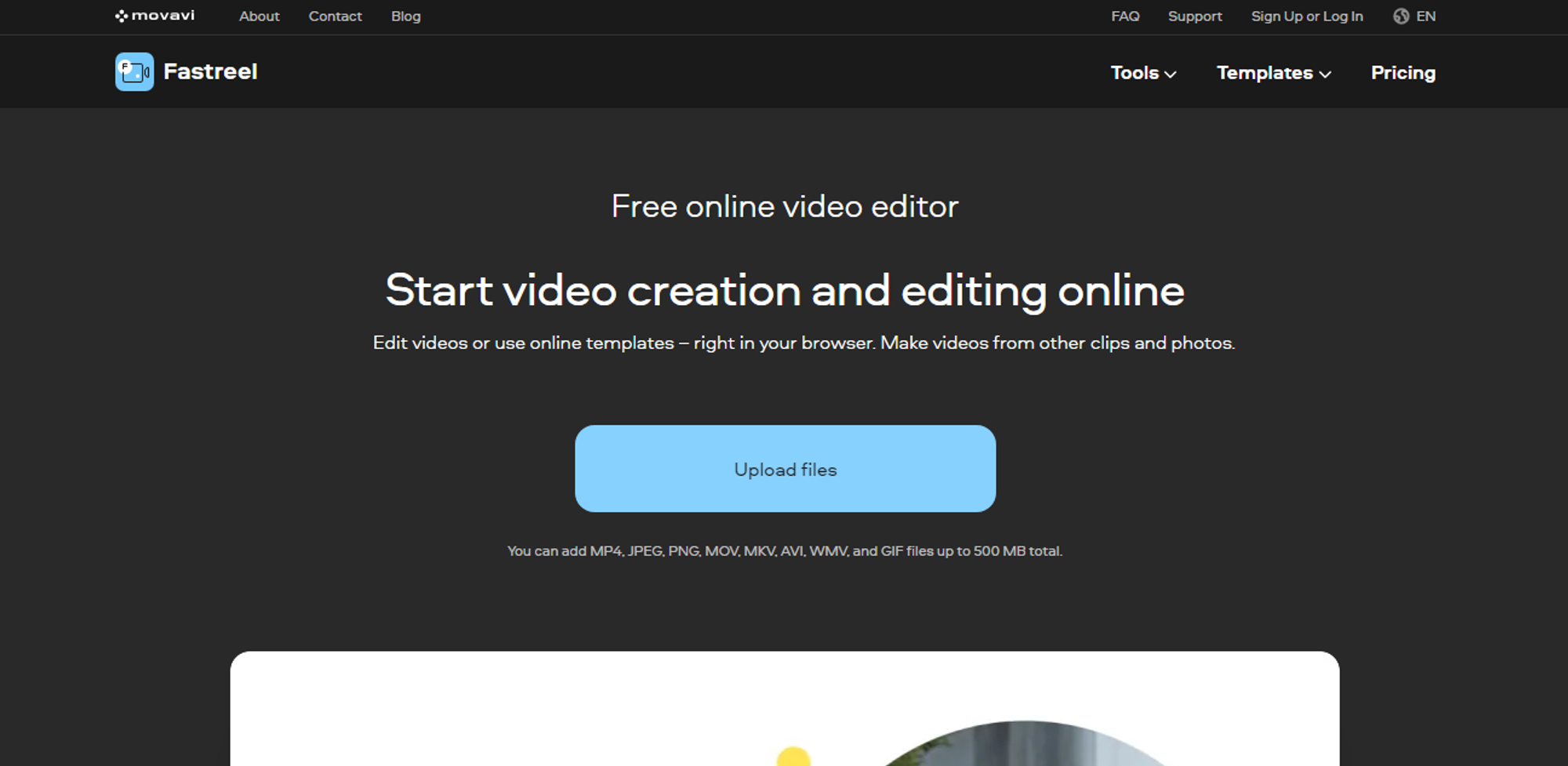Click the Fastreel brand name
Screen dimensions: 1568x766
(210, 72)
